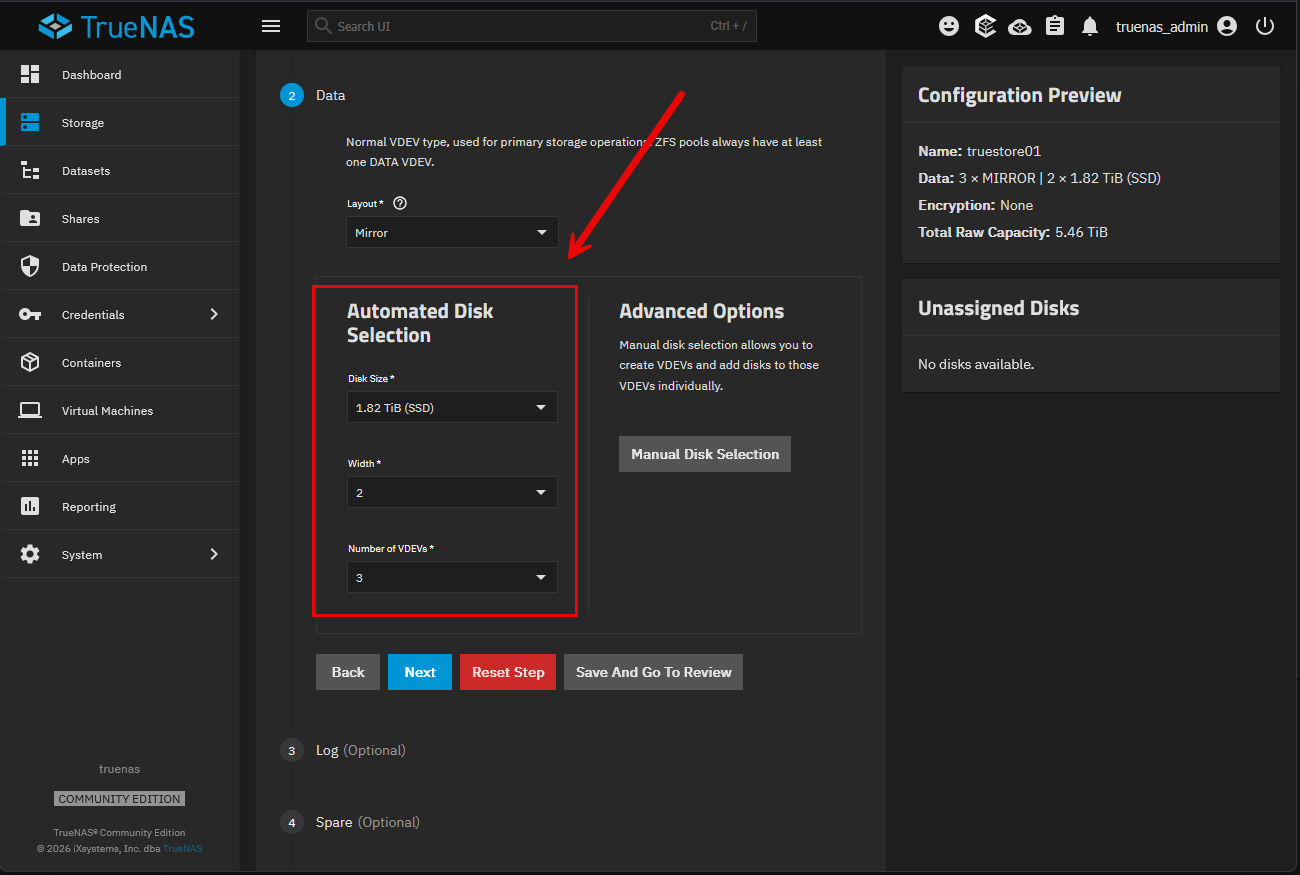1300x875 pixels.
Task: Click the TrueNAS logo
Action: (x=117, y=26)
